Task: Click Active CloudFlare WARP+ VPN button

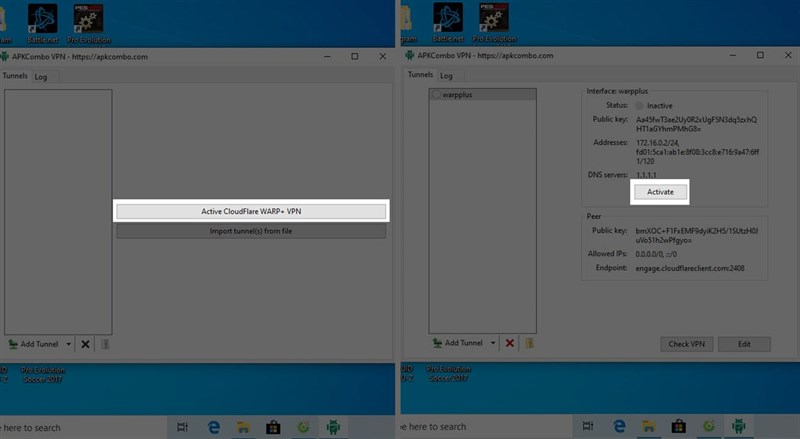Action: tap(251, 211)
